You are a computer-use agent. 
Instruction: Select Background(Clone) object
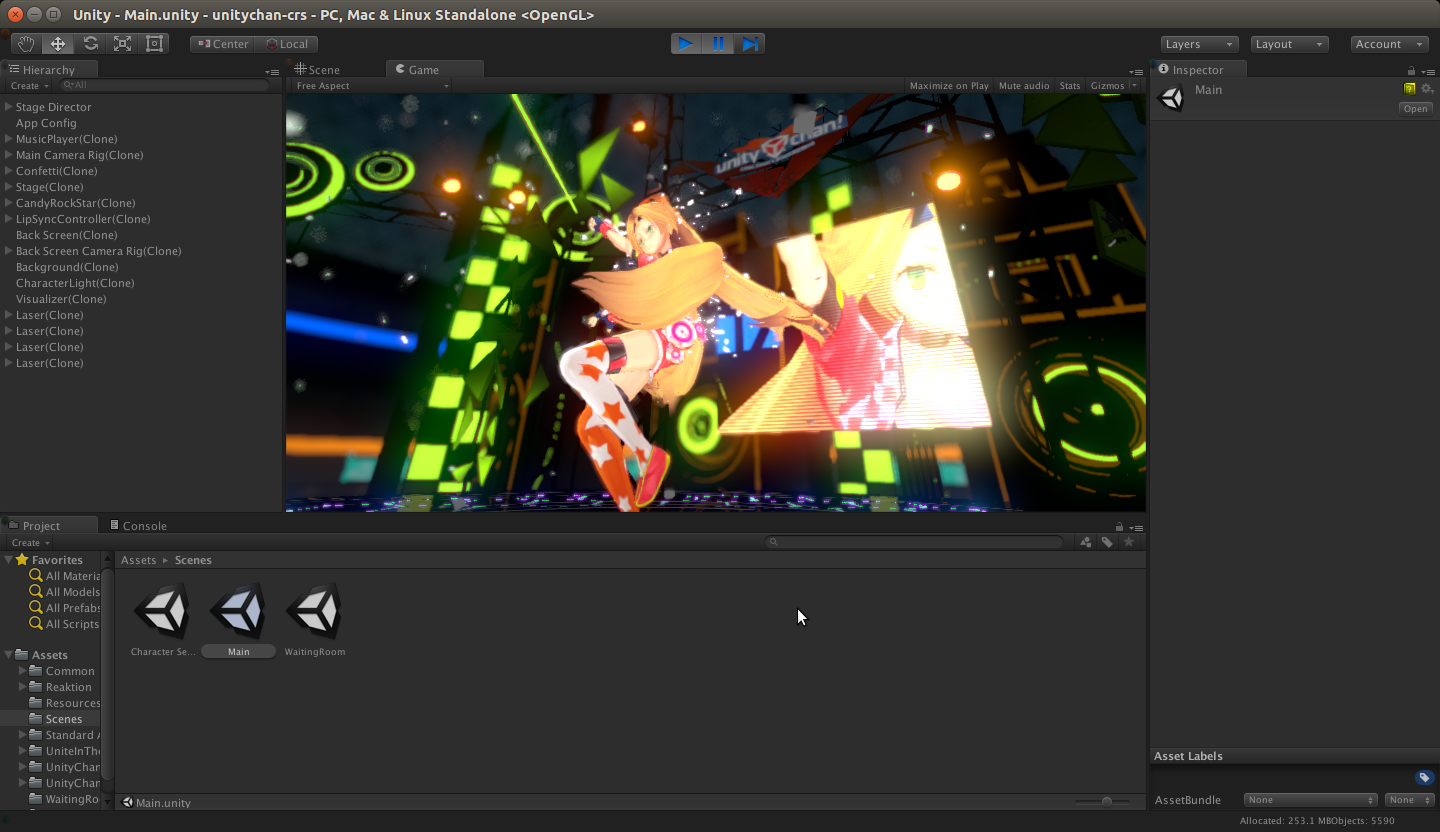(x=67, y=267)
